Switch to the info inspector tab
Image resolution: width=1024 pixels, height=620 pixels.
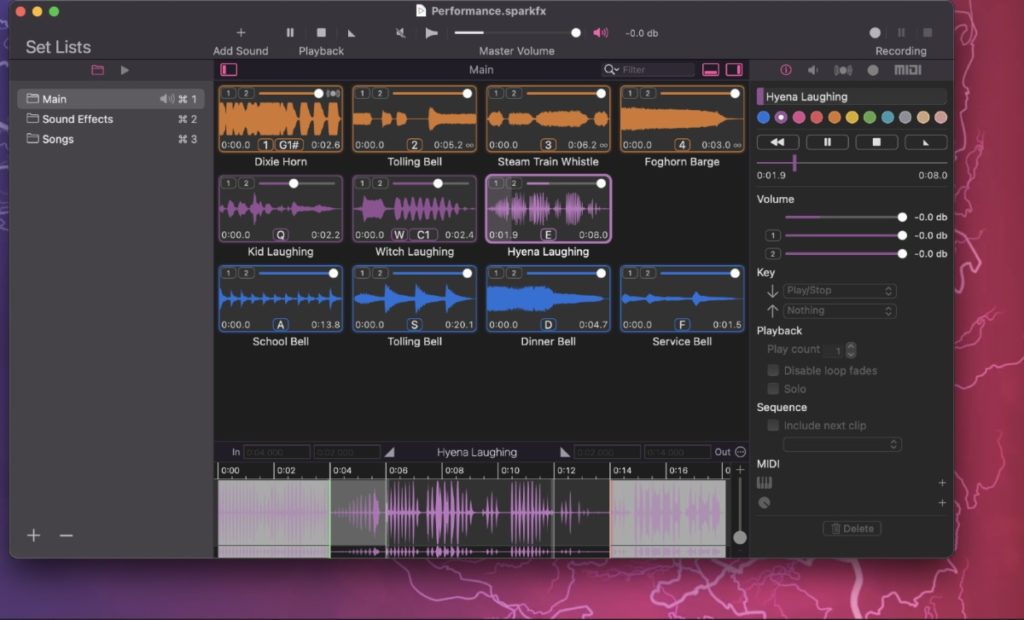(x=785, y=70)
